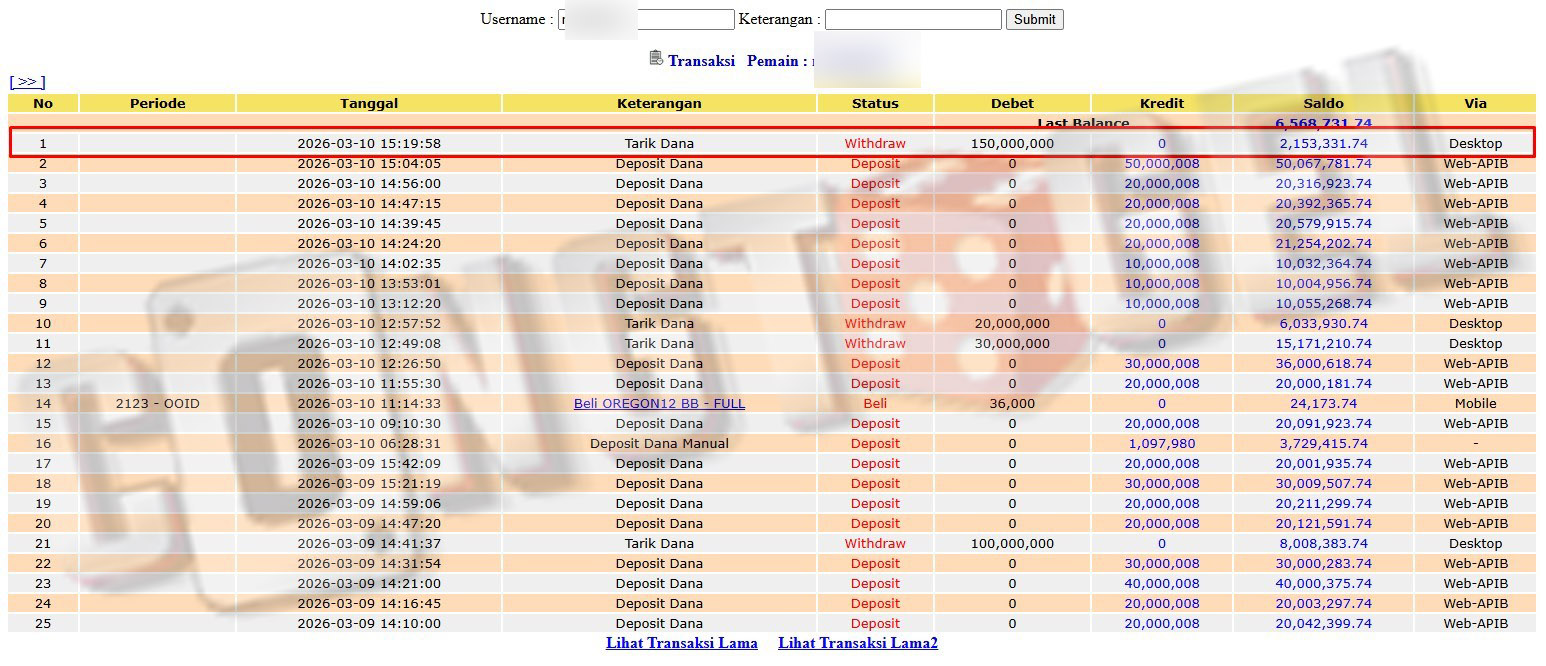Click the Beli status in row 14

coord(875,403)
